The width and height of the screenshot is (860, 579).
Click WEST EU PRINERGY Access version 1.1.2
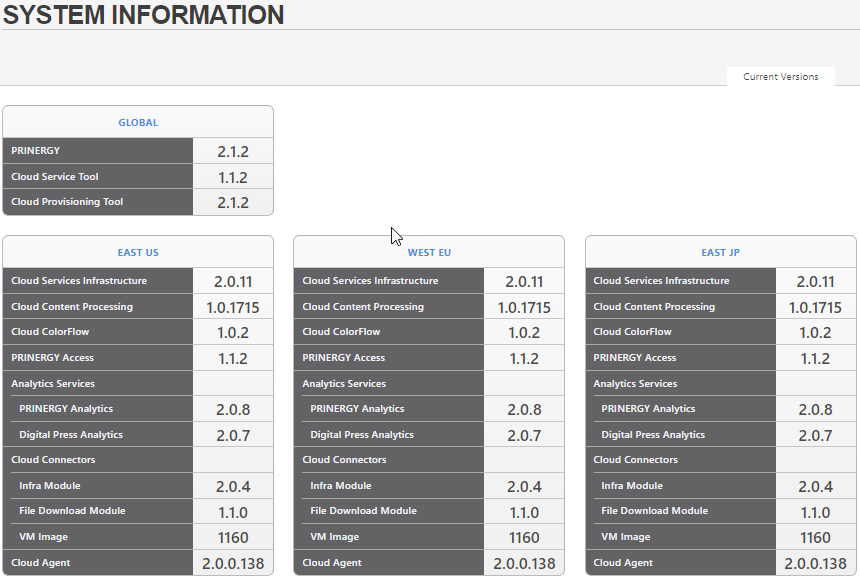point(524,359)
